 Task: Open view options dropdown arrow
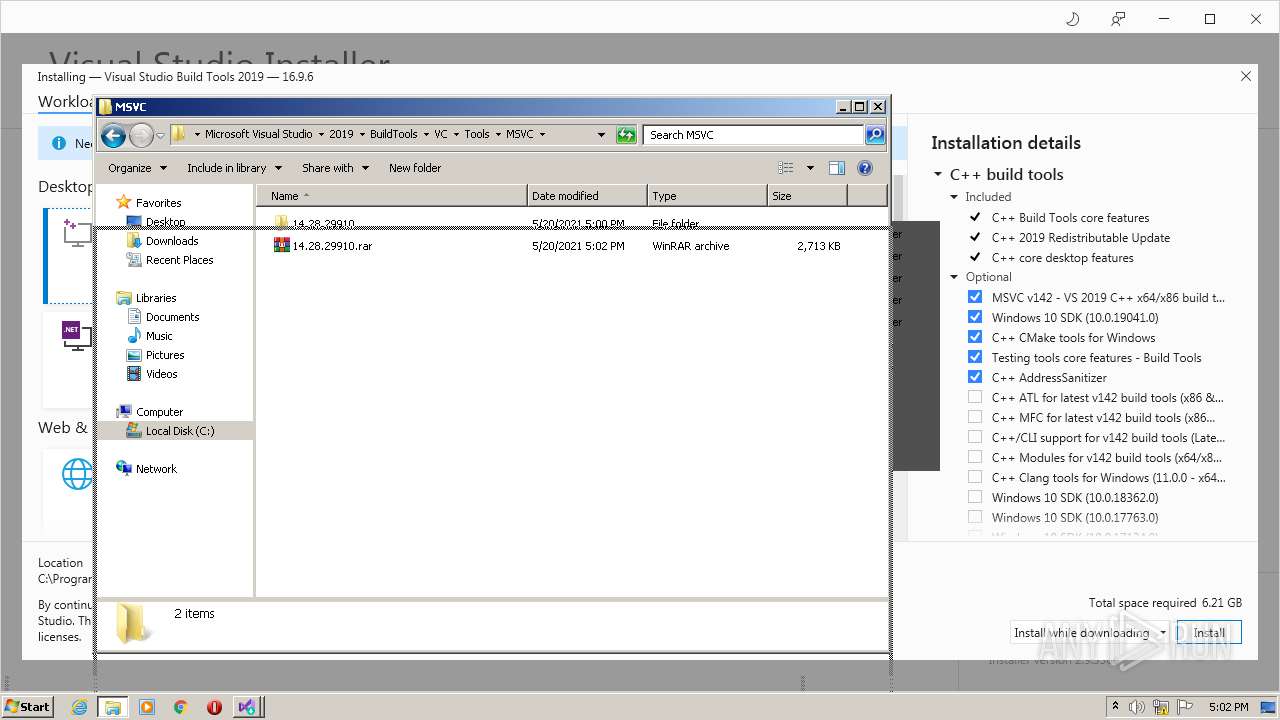click(810, 168)
